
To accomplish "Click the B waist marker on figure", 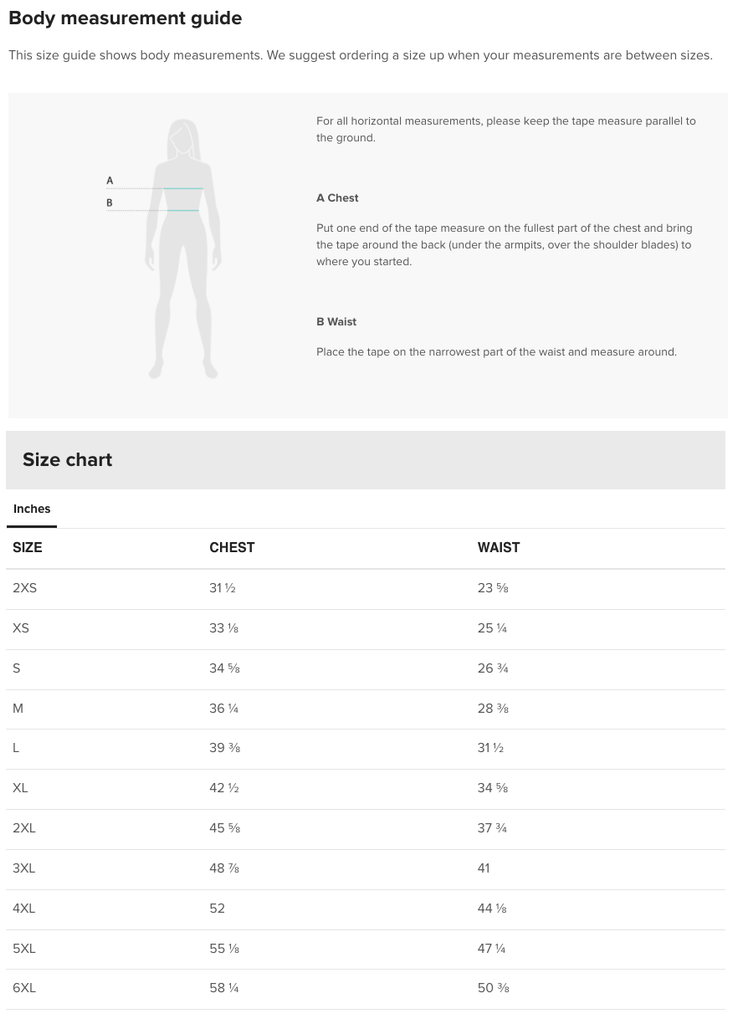I will click(x=110, y=203).
